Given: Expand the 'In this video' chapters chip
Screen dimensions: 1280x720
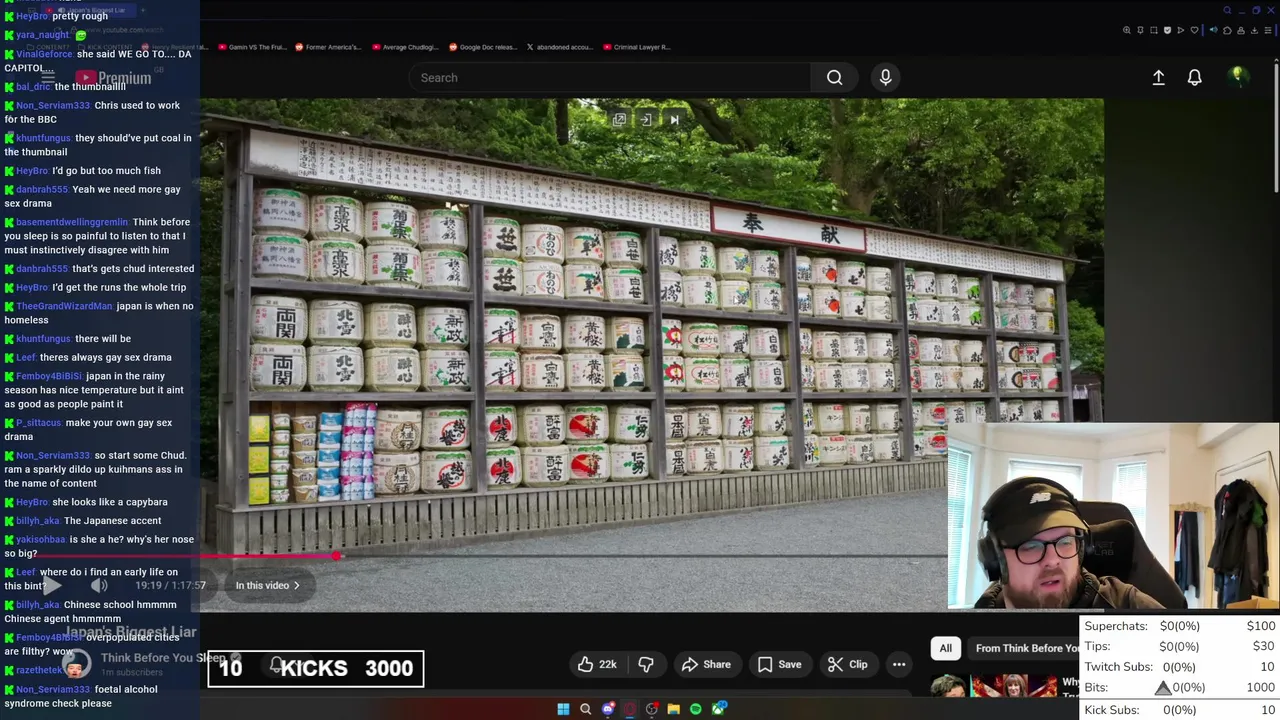Looking at the screenshot, I should point(267,585).
